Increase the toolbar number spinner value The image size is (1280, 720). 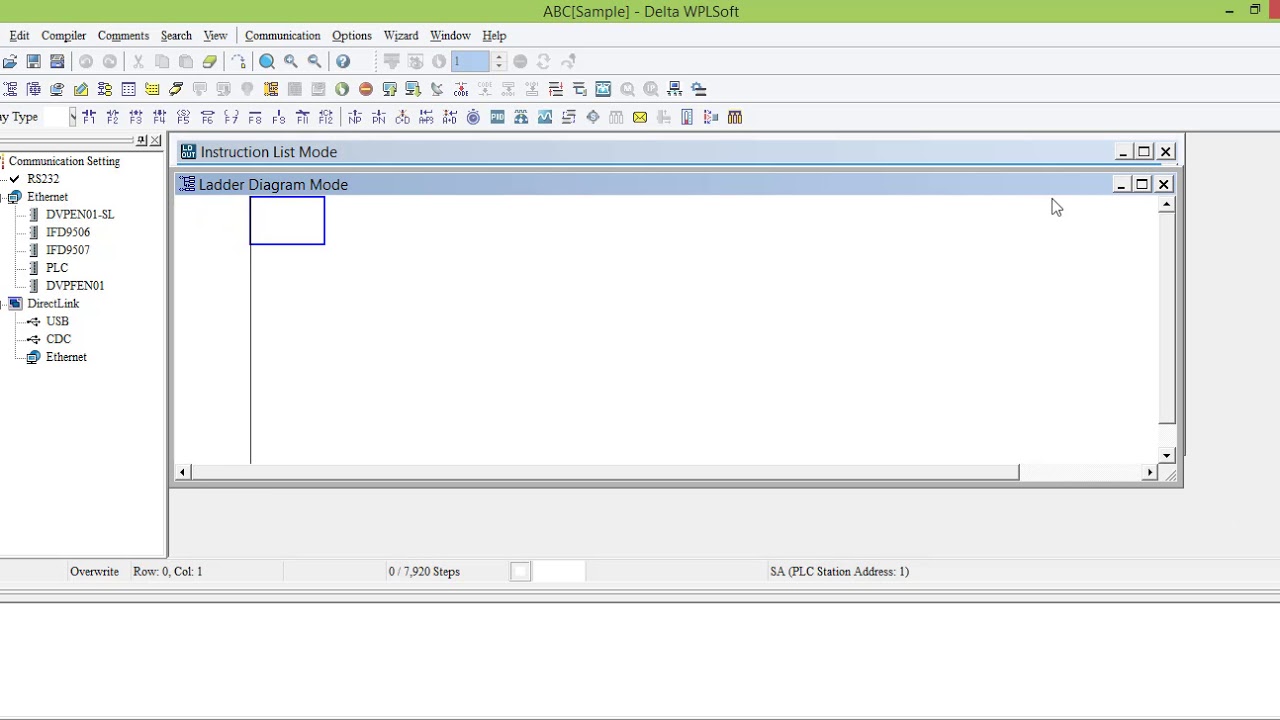(498, 57)
